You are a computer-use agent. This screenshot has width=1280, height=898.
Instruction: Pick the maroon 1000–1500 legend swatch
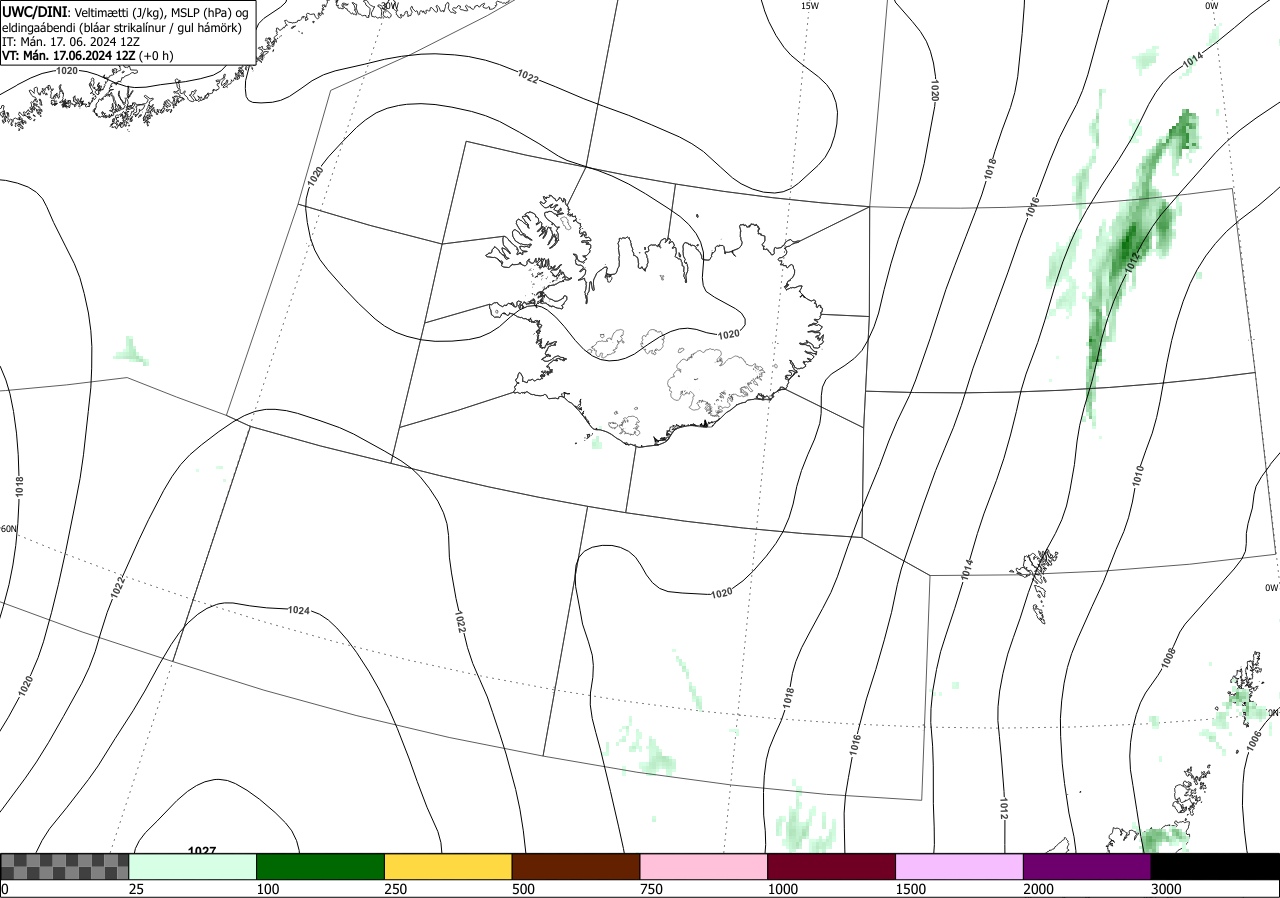click(x=832, y=866)
